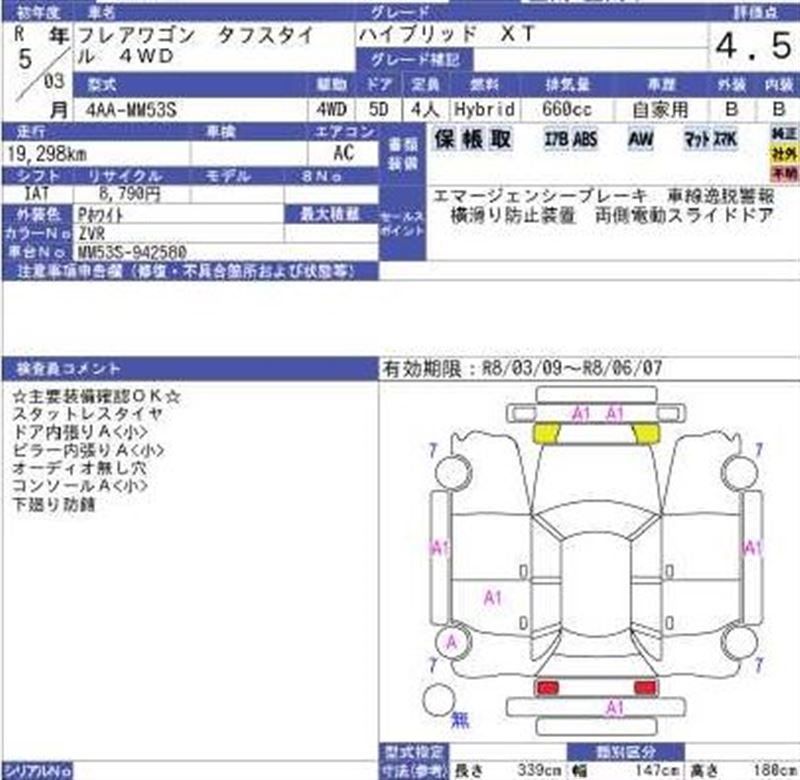Click comment 下廻り防錆

pos(54,505)
